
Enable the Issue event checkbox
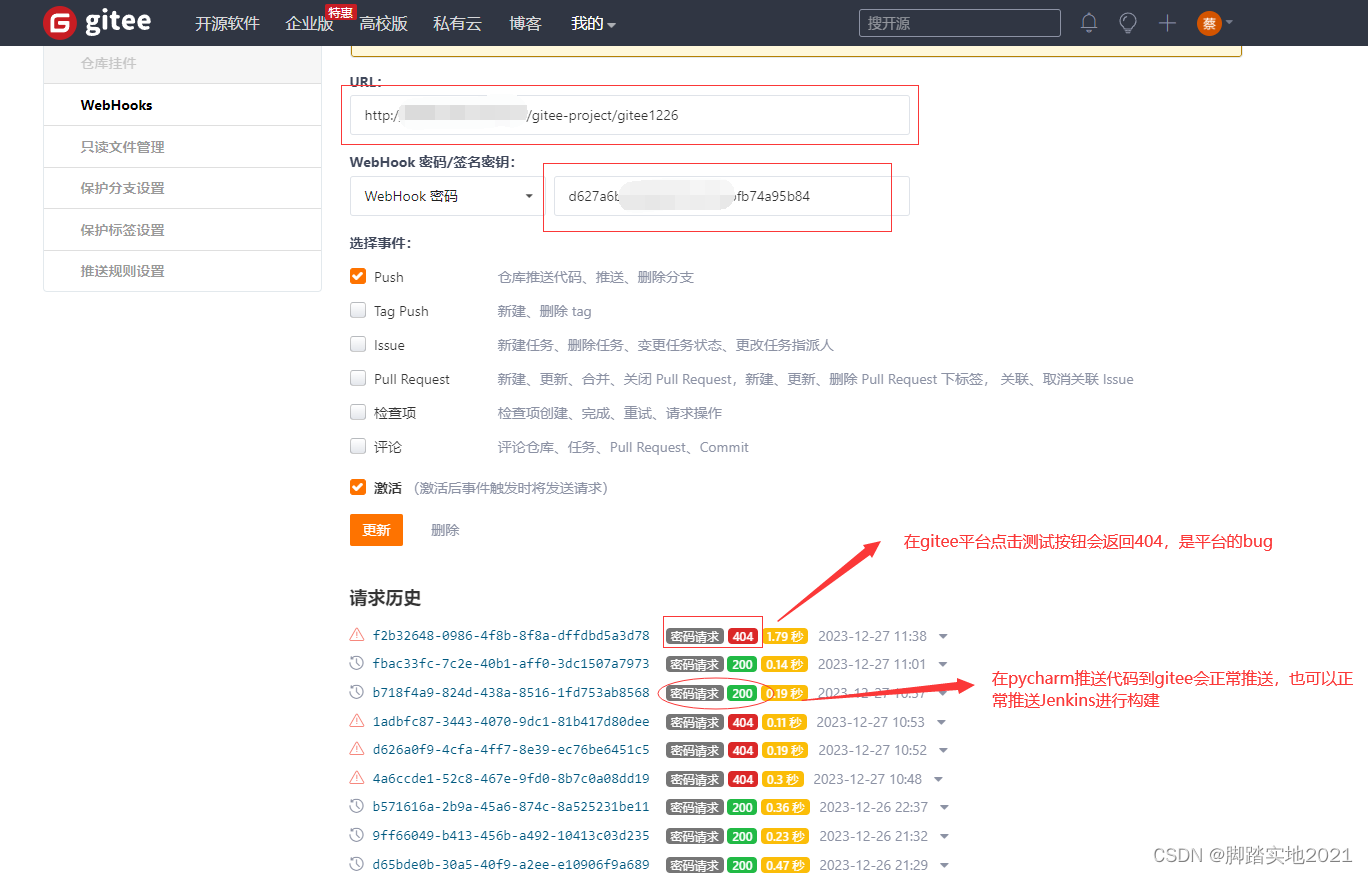point(358,344)
